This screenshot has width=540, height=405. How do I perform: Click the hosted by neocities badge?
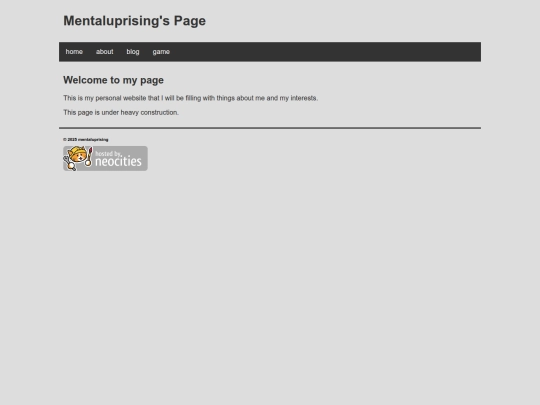coord(105,158)
